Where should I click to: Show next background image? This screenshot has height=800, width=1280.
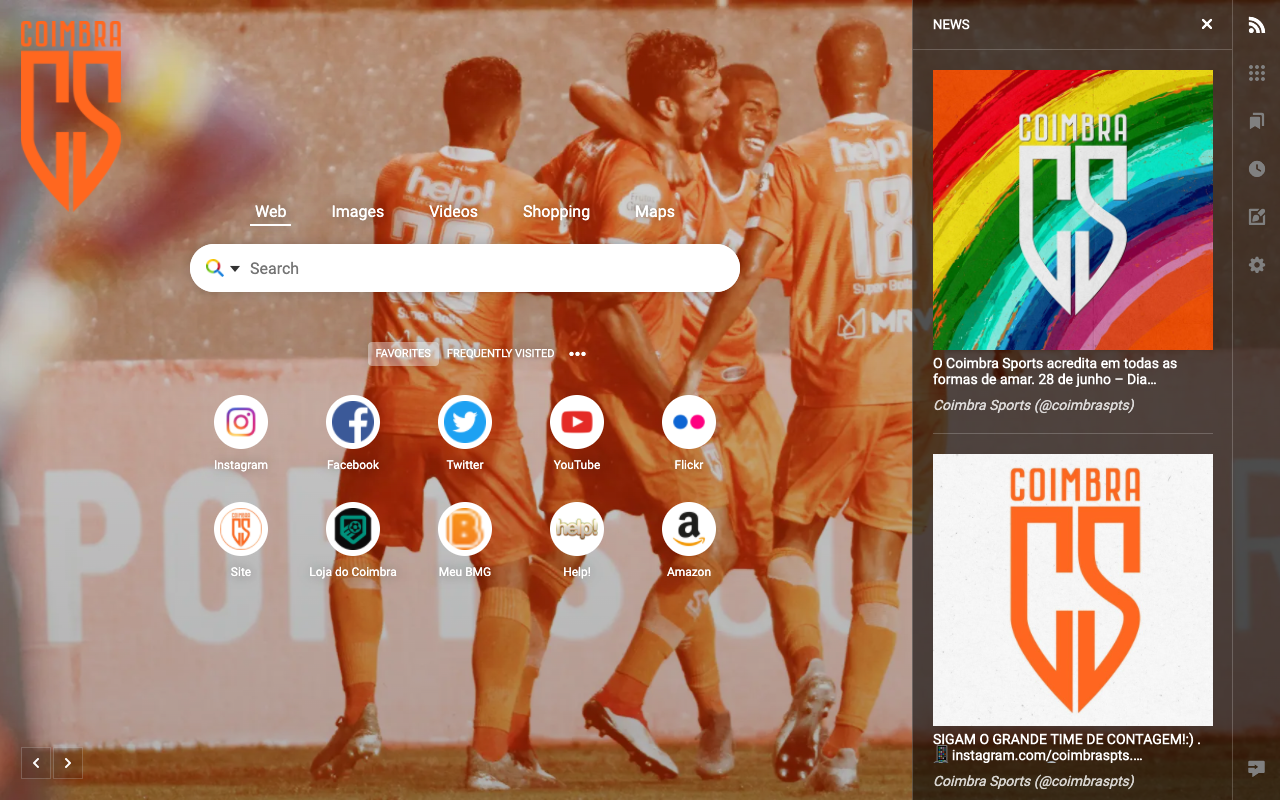pyautogui.click(x=68, y=763)
